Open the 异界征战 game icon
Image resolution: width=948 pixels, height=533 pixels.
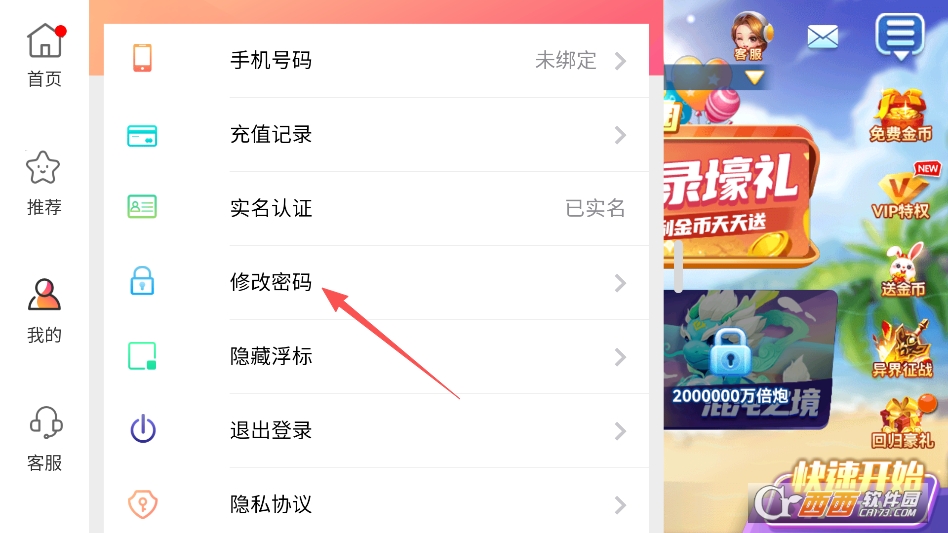901,349
